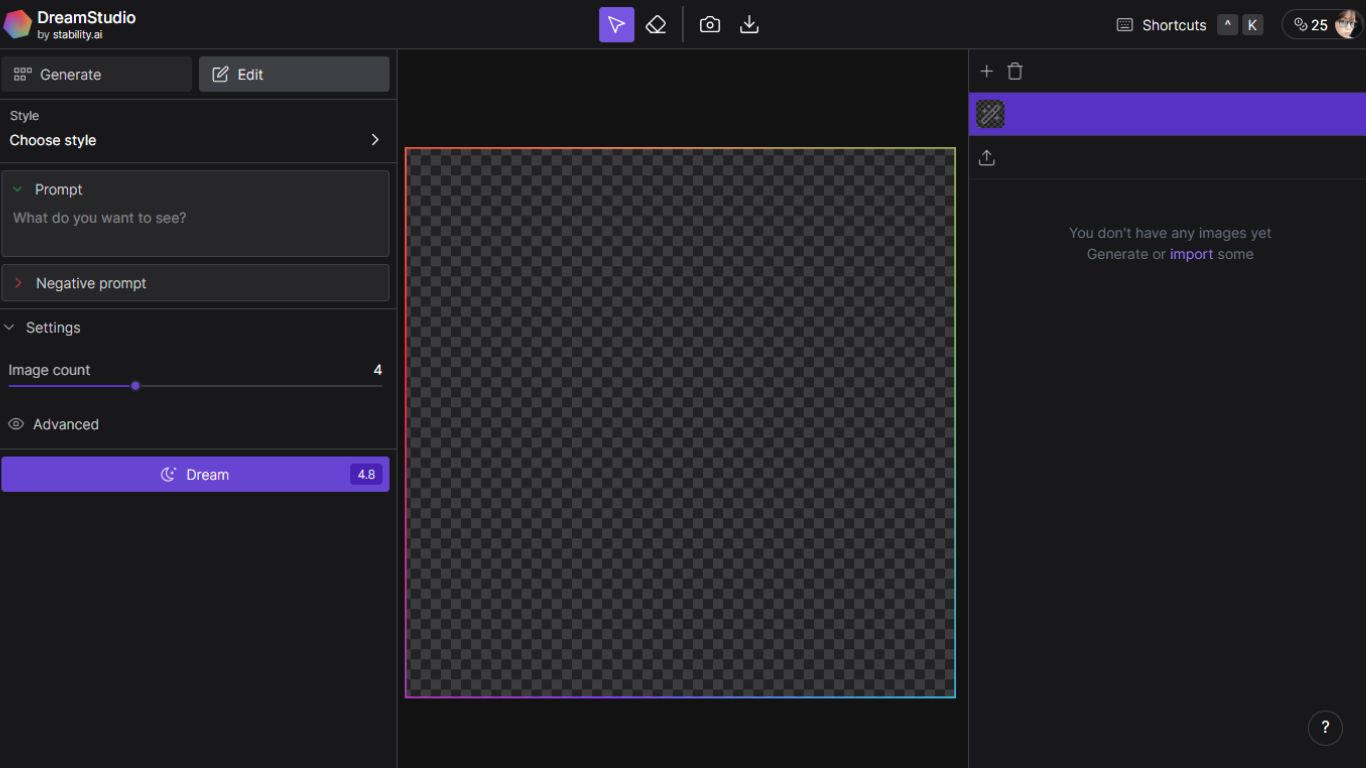Delete layer using trash icon
Viewport: 1366px width, 768px height.
[x=1015, y=71]
